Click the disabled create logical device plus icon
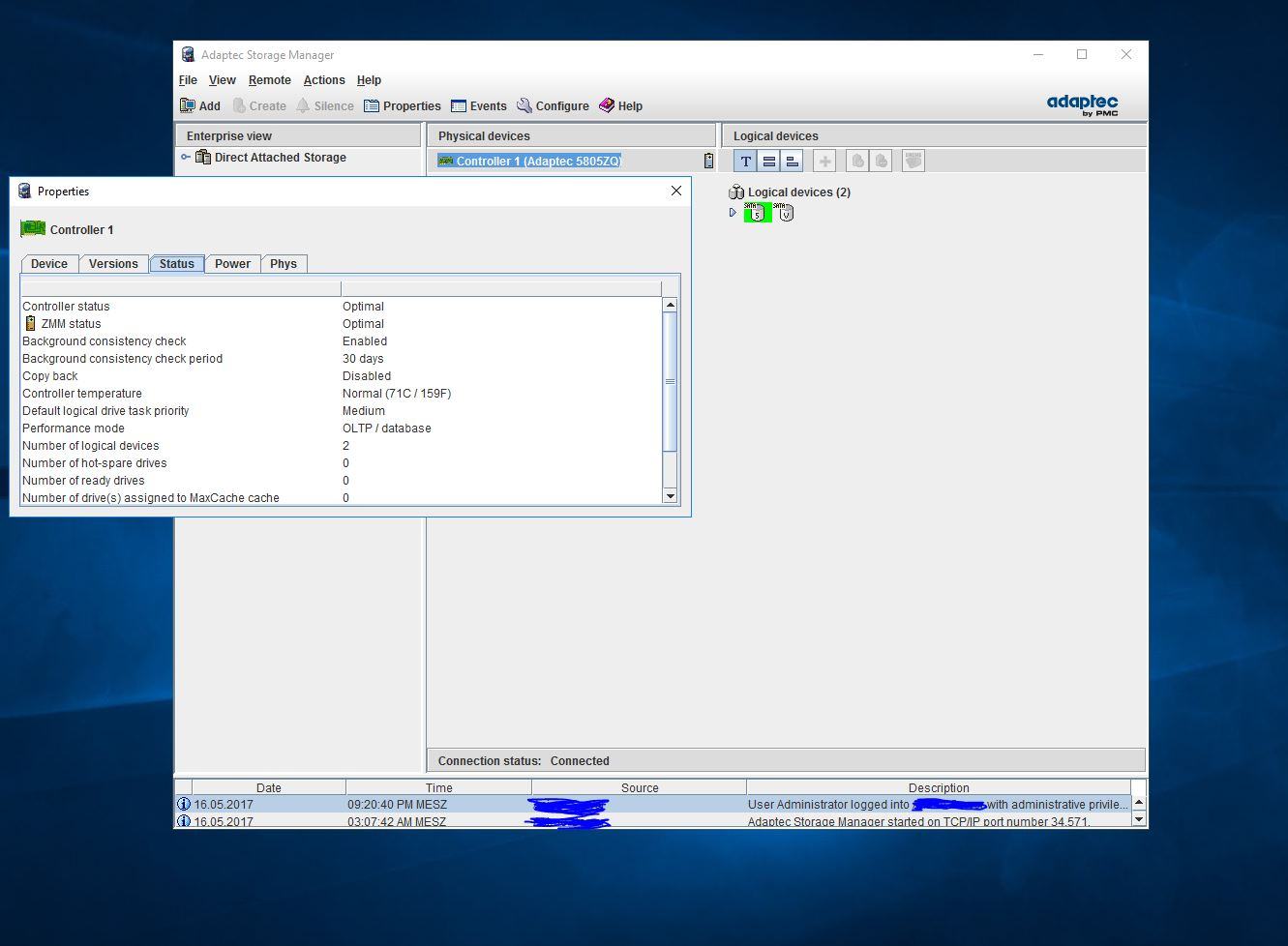1288x946 pixels. [x=824, y=161]
